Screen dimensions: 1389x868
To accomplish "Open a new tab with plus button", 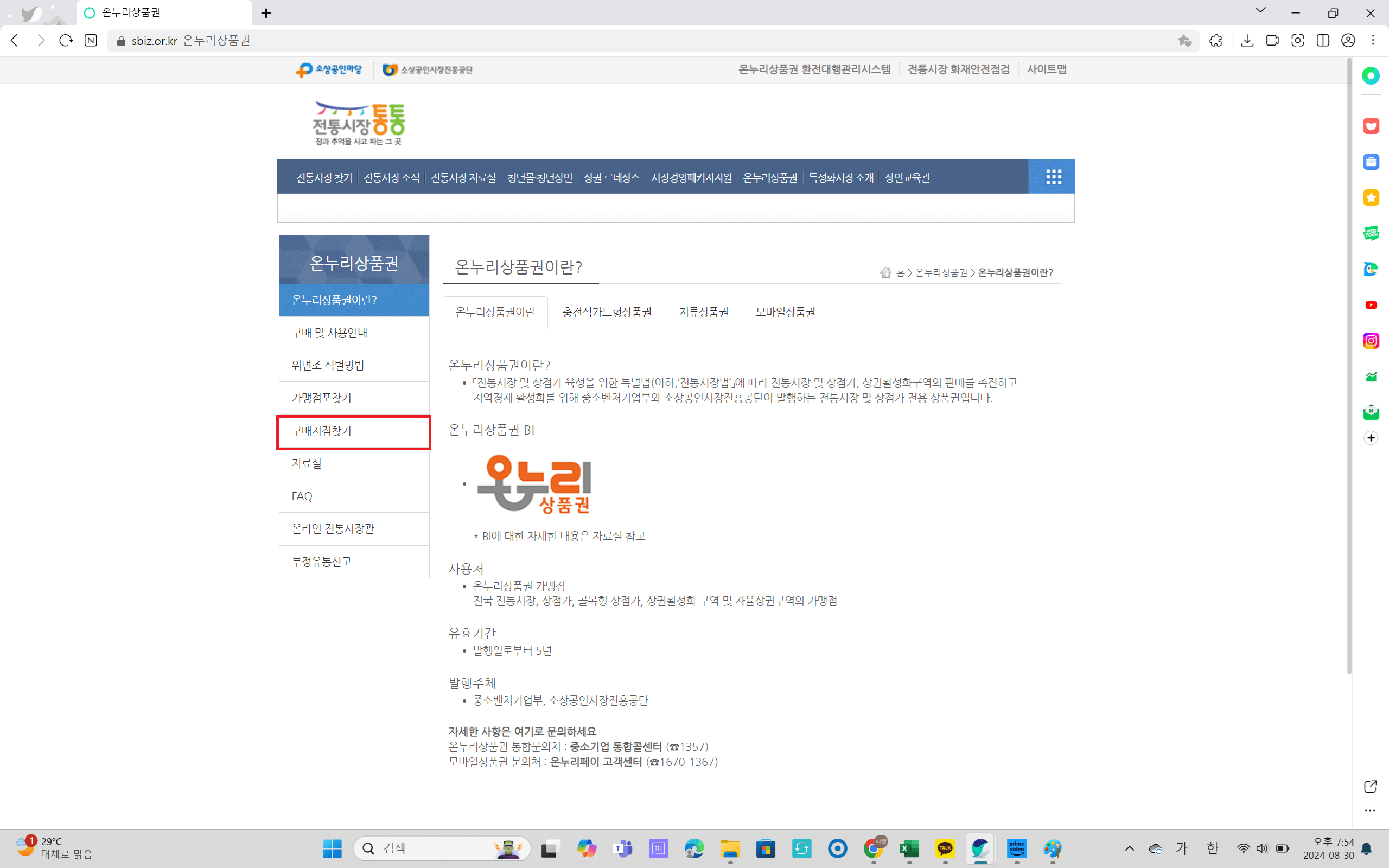I will coord(266,13).
